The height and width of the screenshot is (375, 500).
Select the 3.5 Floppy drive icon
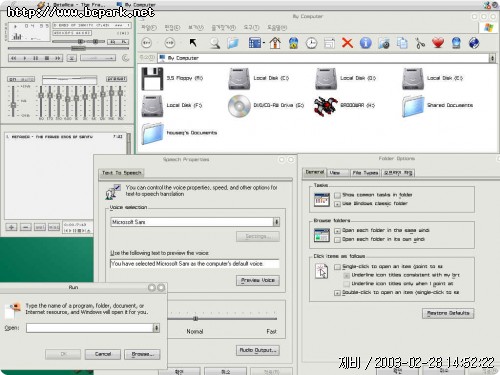pos(152,79)
